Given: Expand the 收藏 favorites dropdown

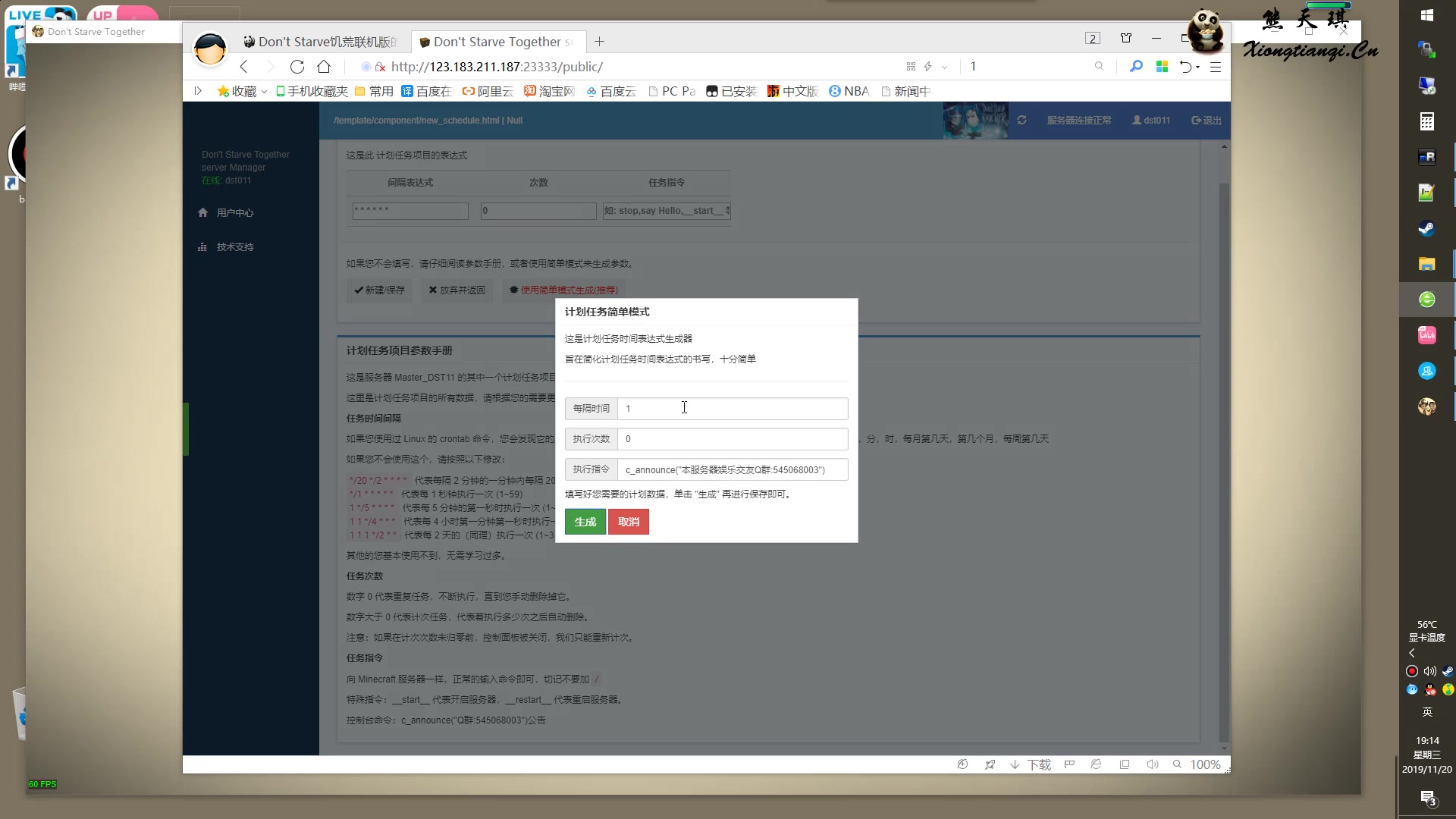Looking at the screenshot, I should pyautogui.click(x=264, y=91).
